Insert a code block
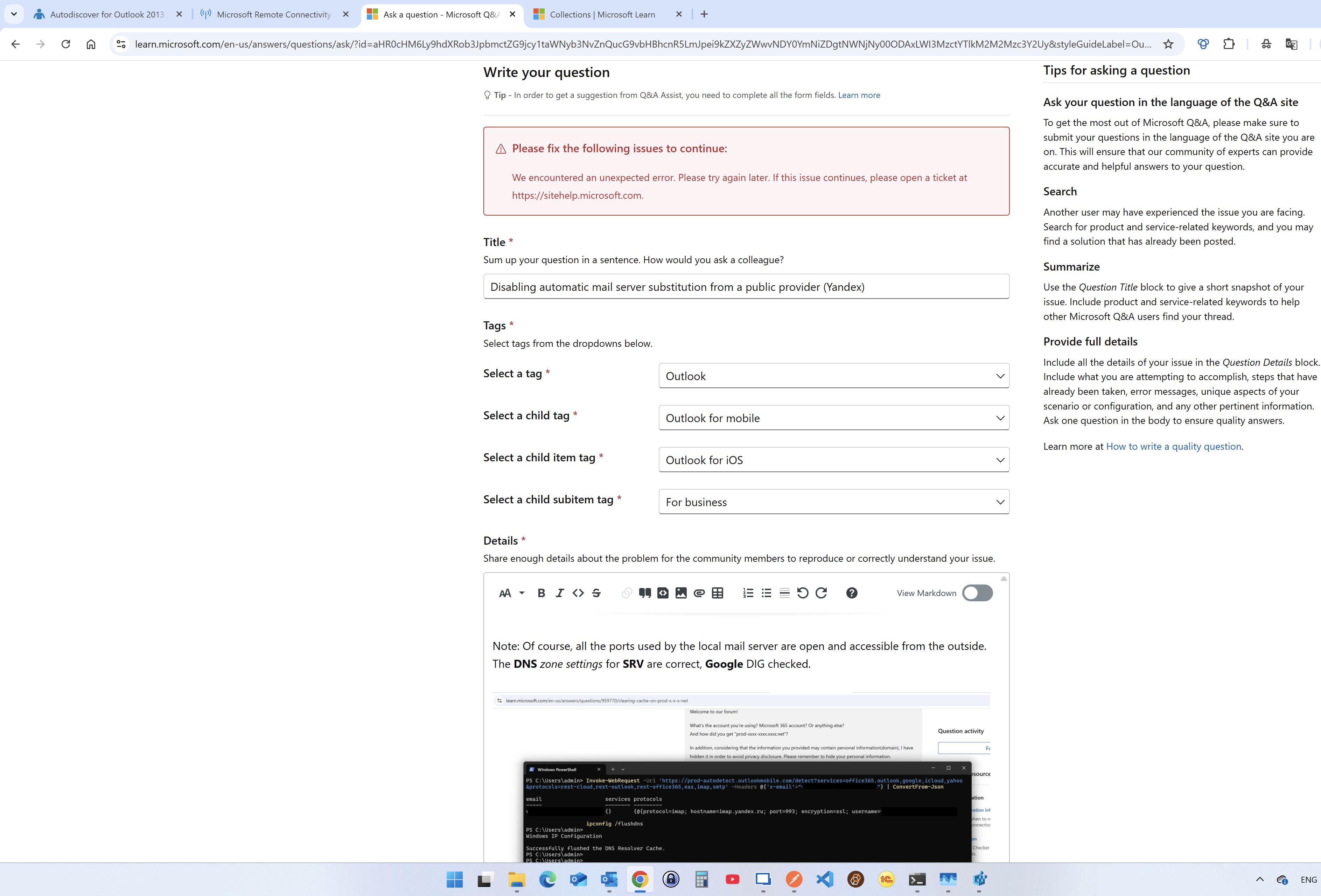Image resolution: width=1321 pixels, height=896 pixels. point(663,593)
